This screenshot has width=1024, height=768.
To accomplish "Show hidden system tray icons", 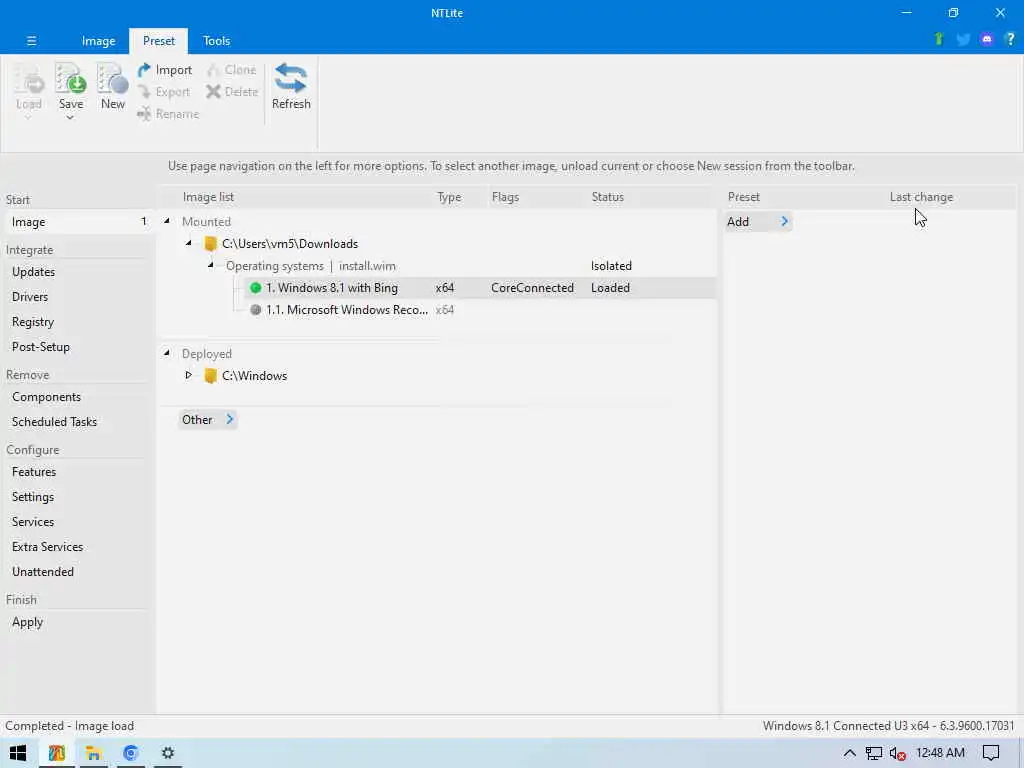I will pyautogui.click(x=849, y=753).
